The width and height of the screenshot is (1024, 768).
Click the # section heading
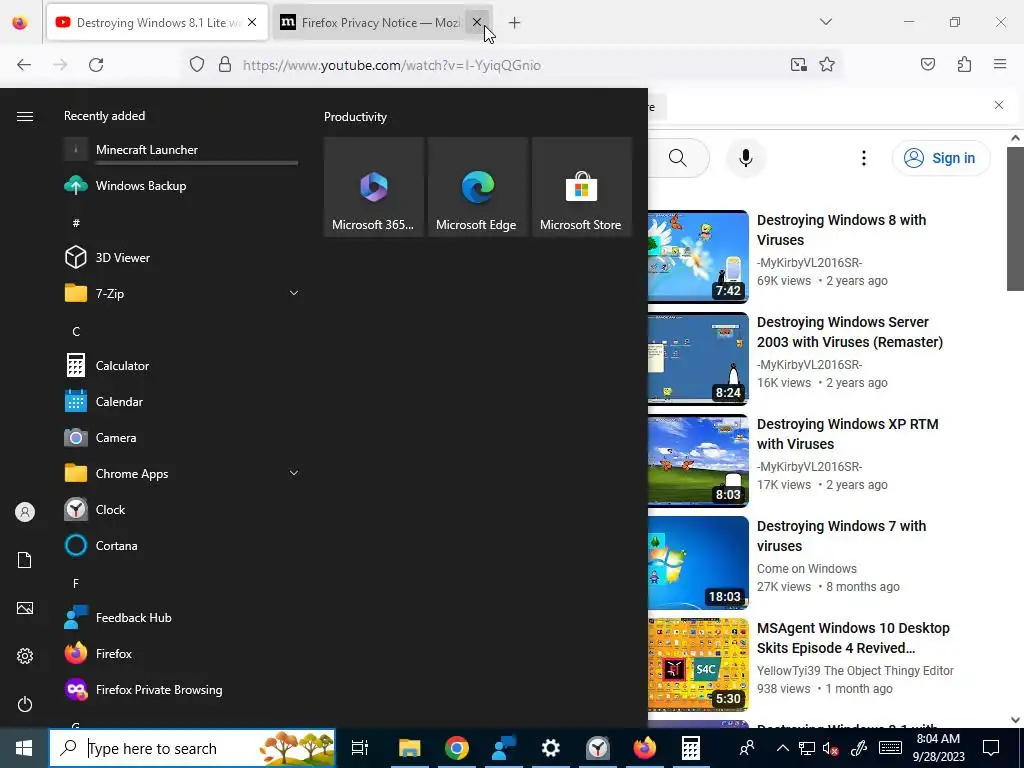76,223
